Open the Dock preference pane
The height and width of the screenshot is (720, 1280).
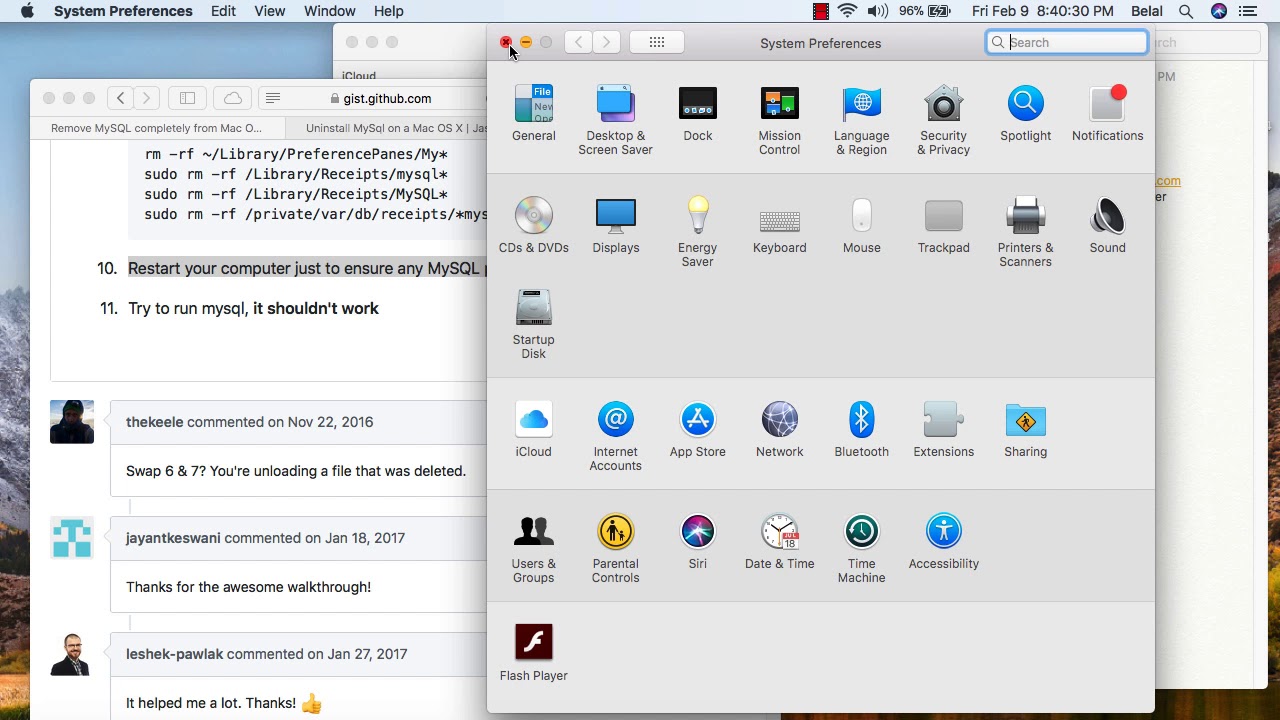[x=697, y=113]
